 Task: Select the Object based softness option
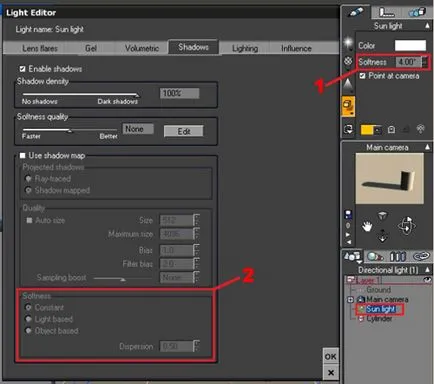[x=28, y=331]
